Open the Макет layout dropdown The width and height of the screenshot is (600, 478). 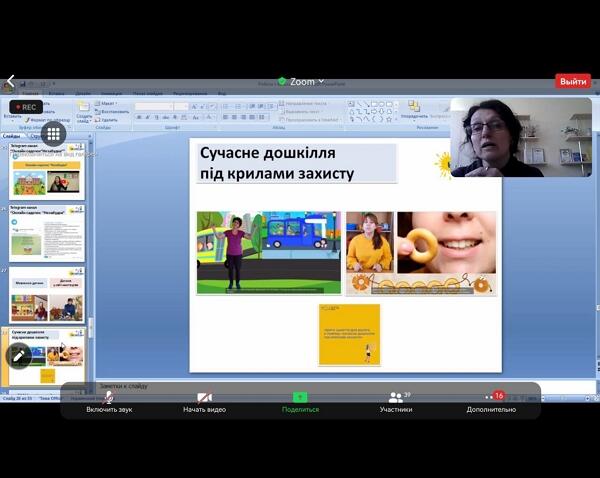[x=106, y=103]
